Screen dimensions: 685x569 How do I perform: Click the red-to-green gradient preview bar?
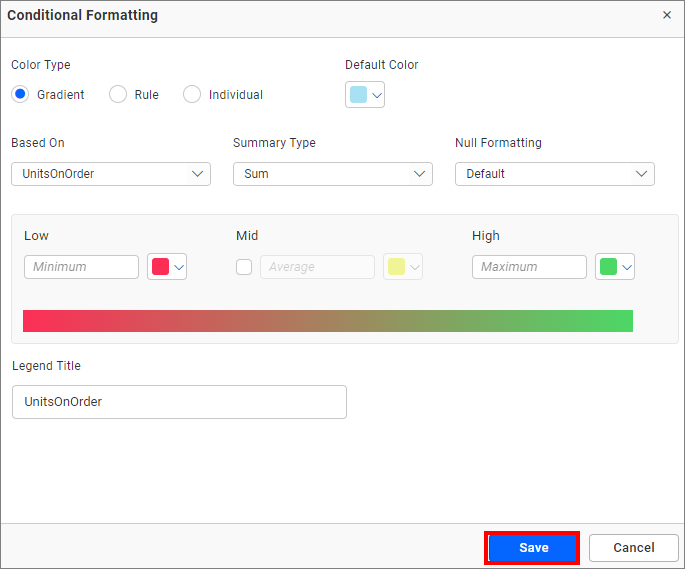coord(328,321)
